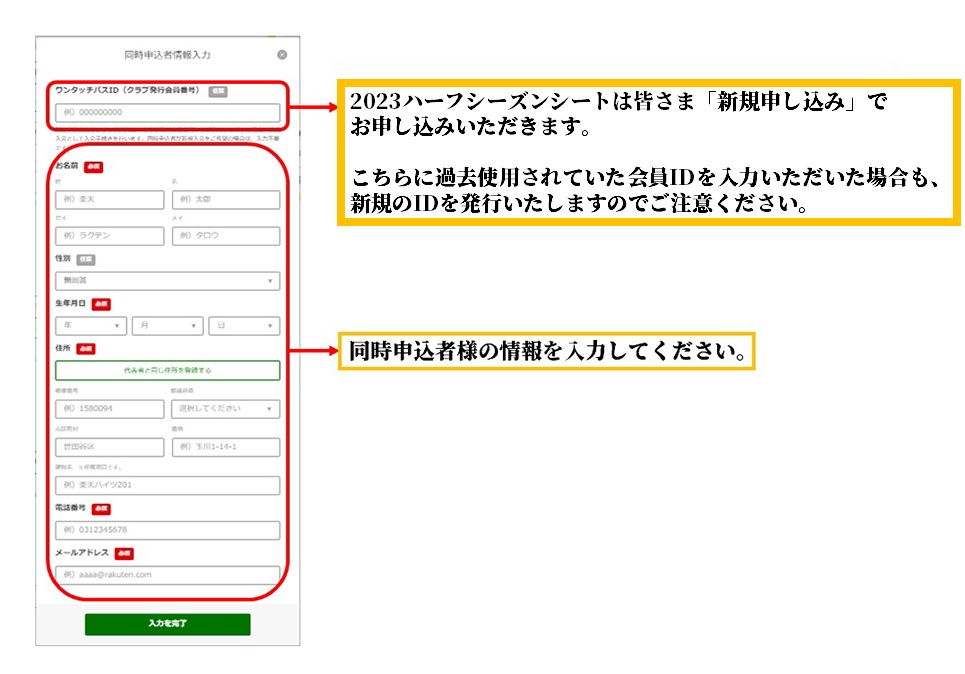This screenshot has height=674, width=965.
Task: Click the 市区町村 city field
Action: coord(110,447)
